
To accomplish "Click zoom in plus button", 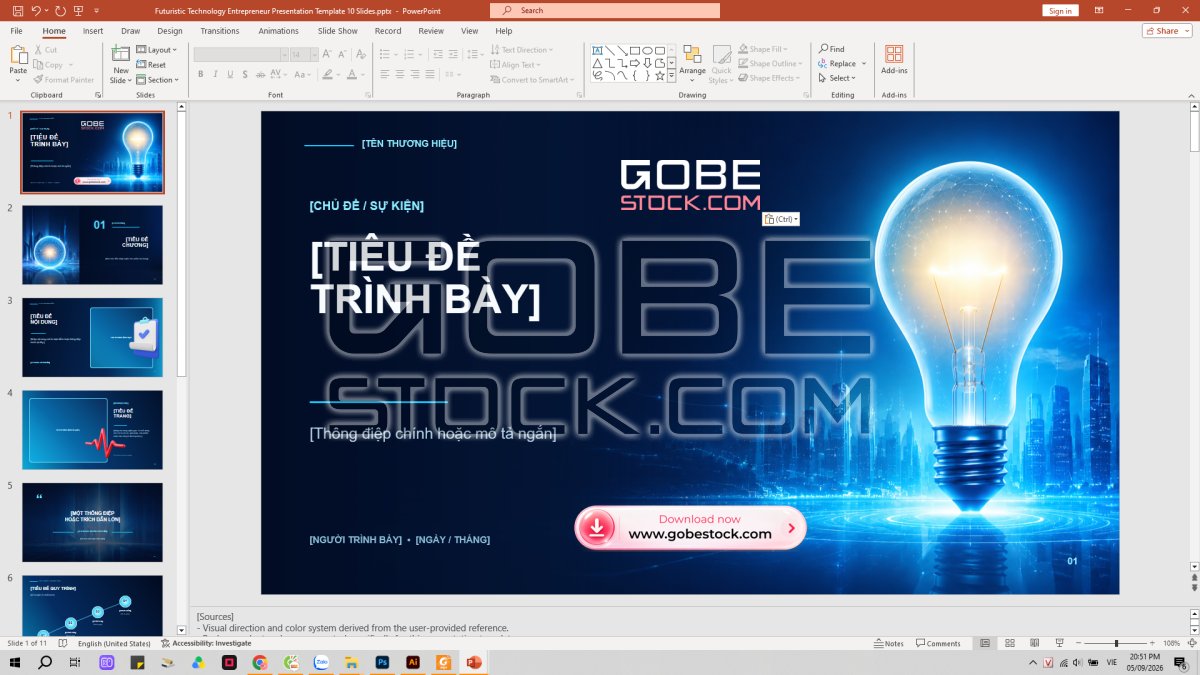I will click(x=1152, y=643).
